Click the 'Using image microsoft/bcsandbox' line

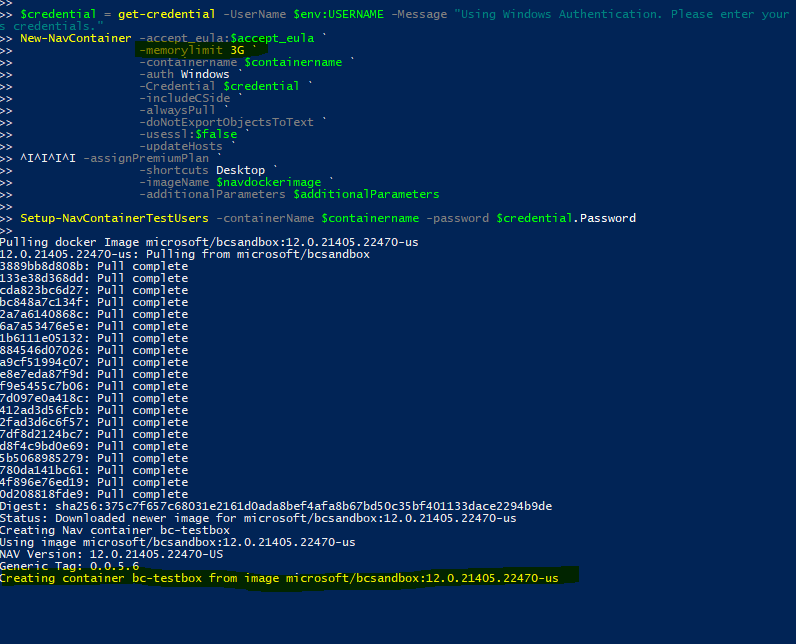[178, 543]
